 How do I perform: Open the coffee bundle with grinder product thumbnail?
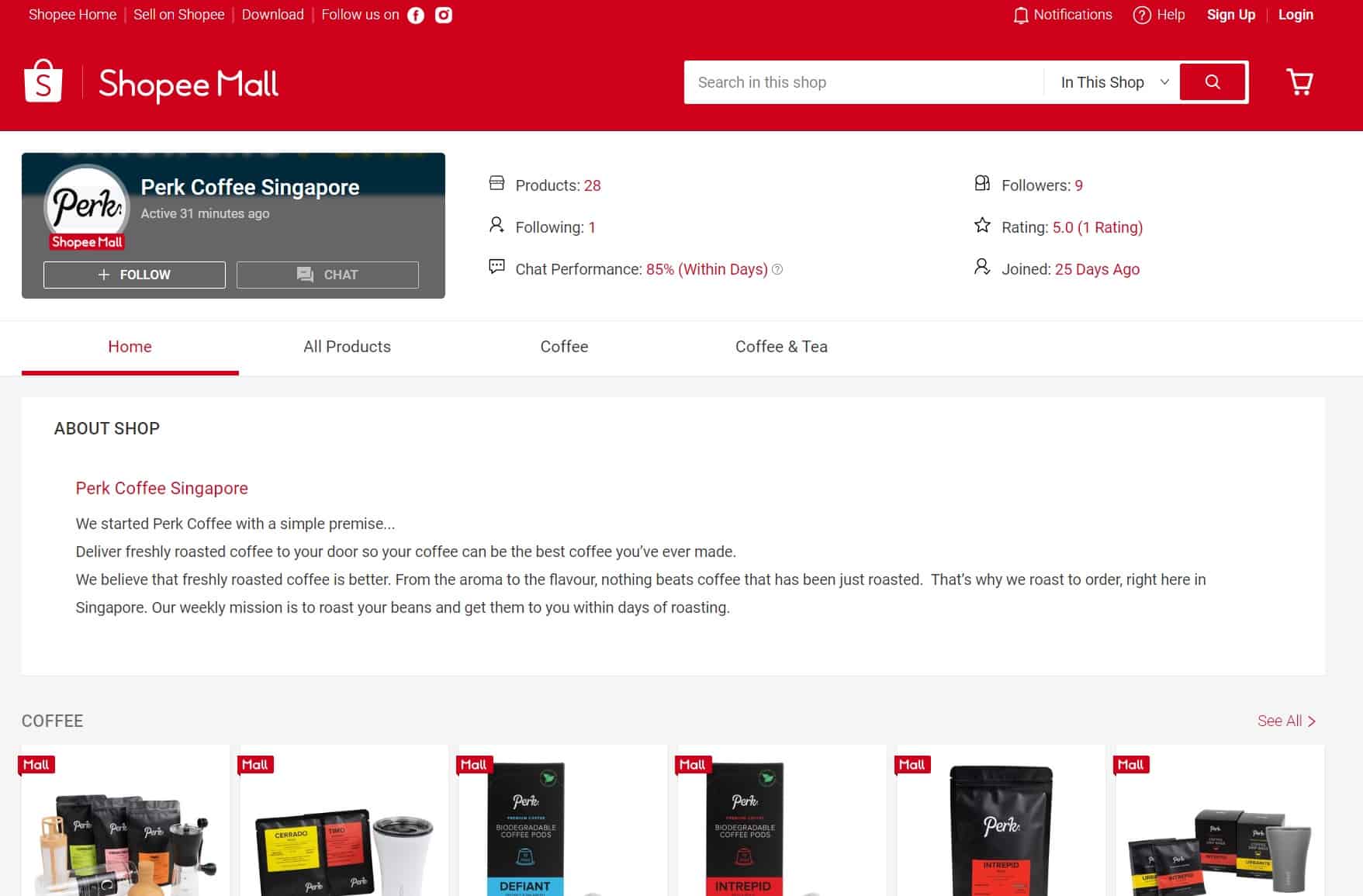click(126, 821)
